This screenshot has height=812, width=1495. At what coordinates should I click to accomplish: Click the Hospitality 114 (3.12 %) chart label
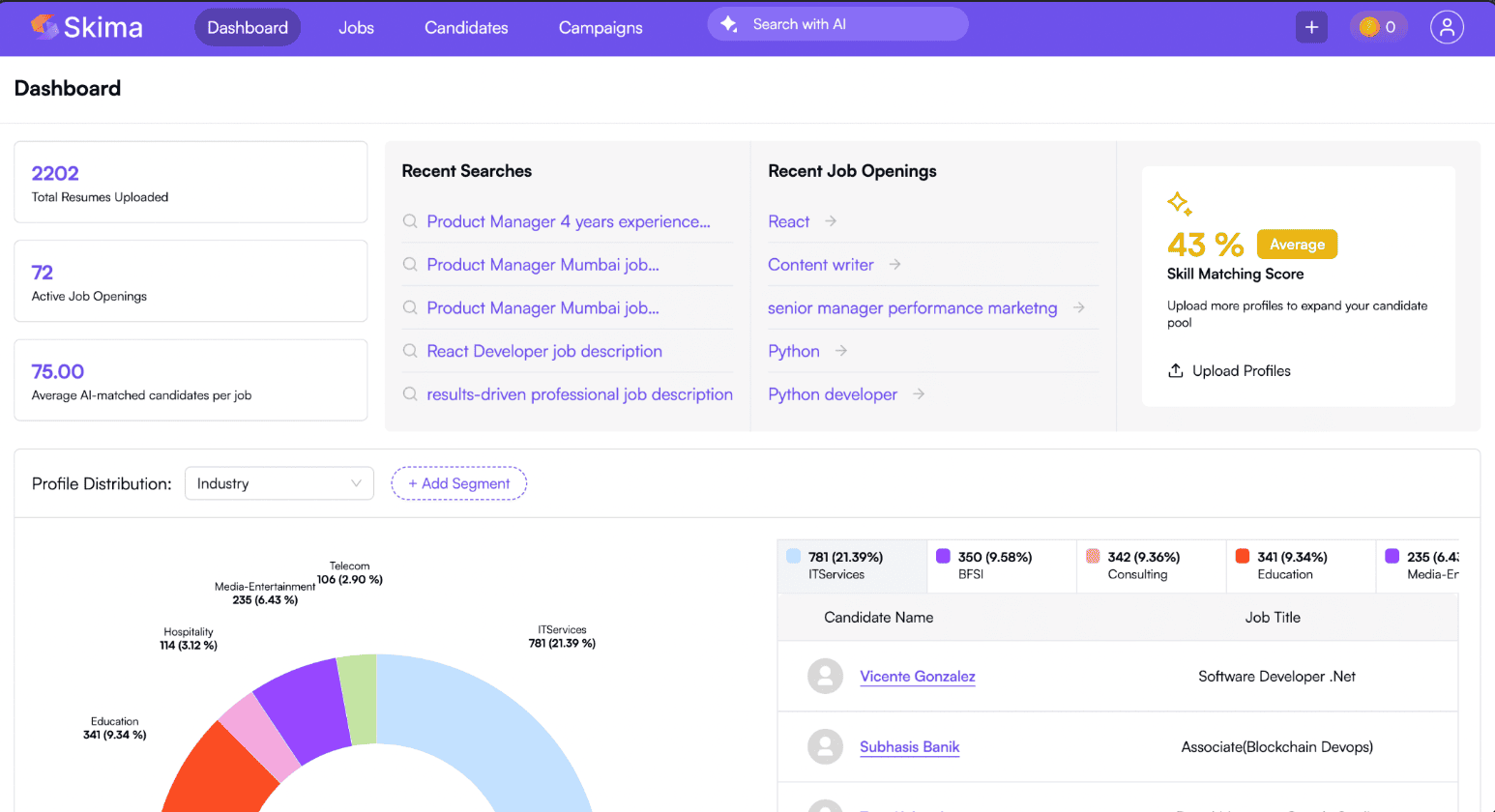[x=189, y=638]
